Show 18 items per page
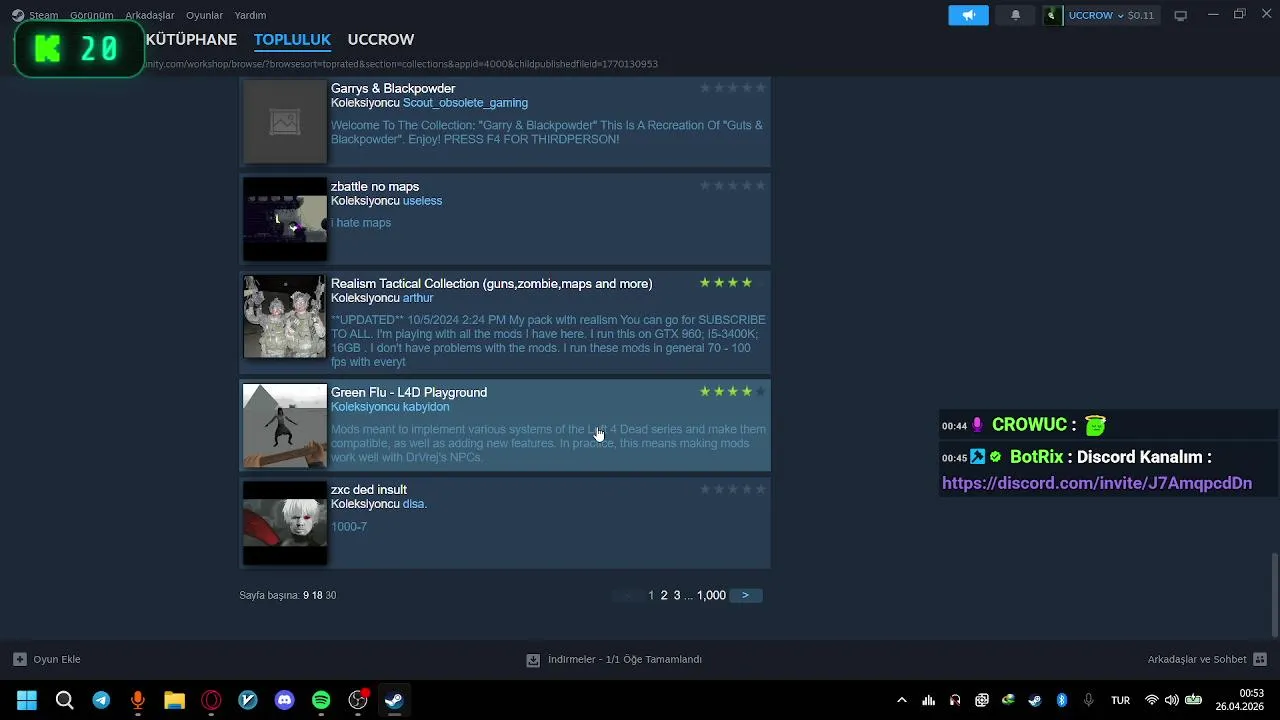Image resolution: width=1280 pixels, height=720 pixels. [317, 595]
